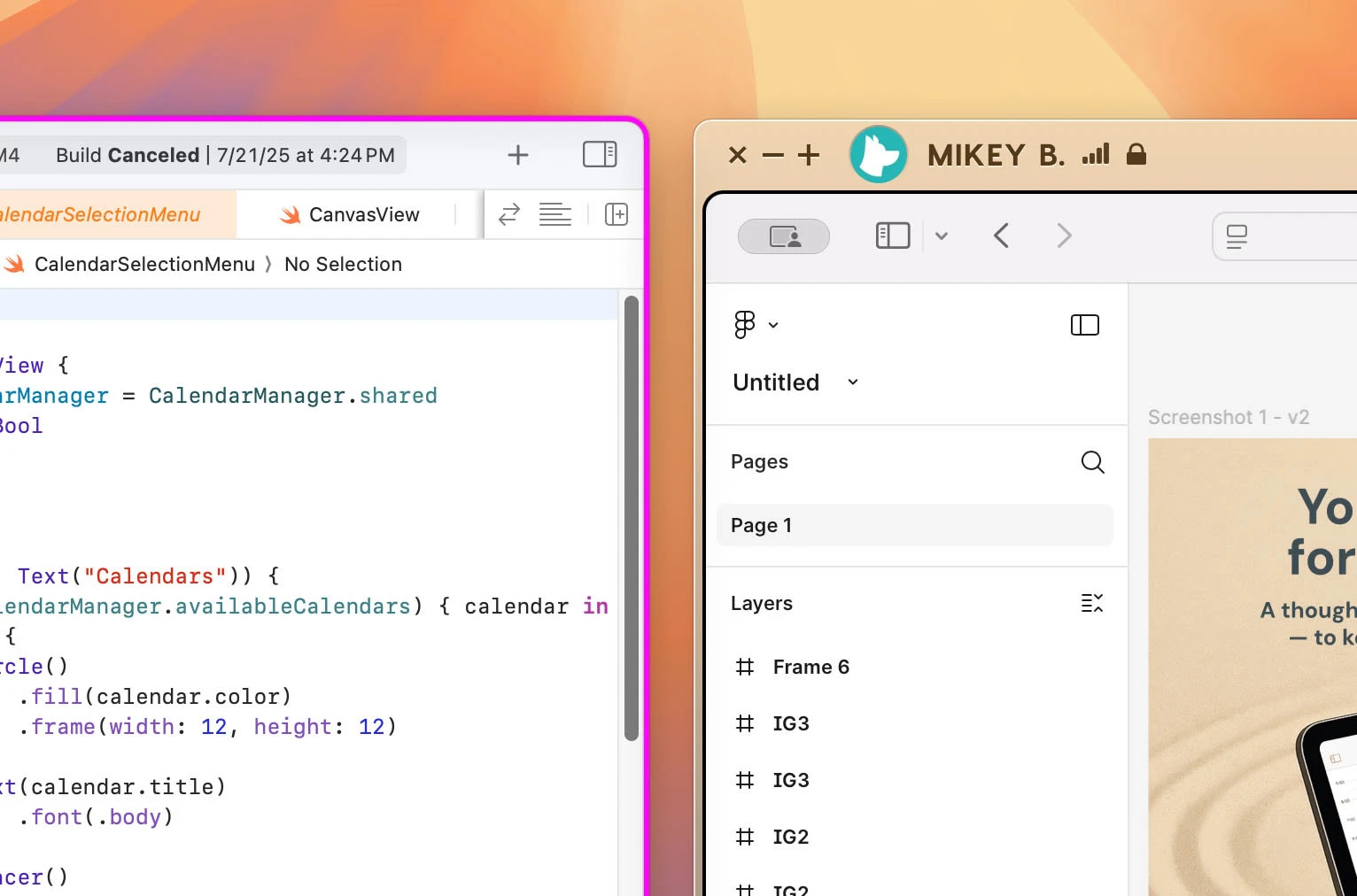Collapse Figma left panel icon
The image size is (1357, 896).
click(x=1085, y=325)
